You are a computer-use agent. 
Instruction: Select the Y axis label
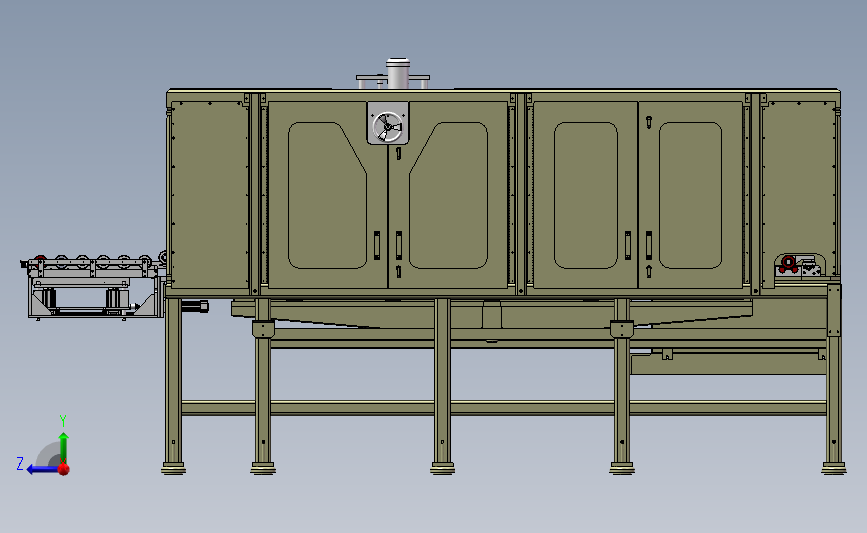pyautogui.click(x=63, y=421)
